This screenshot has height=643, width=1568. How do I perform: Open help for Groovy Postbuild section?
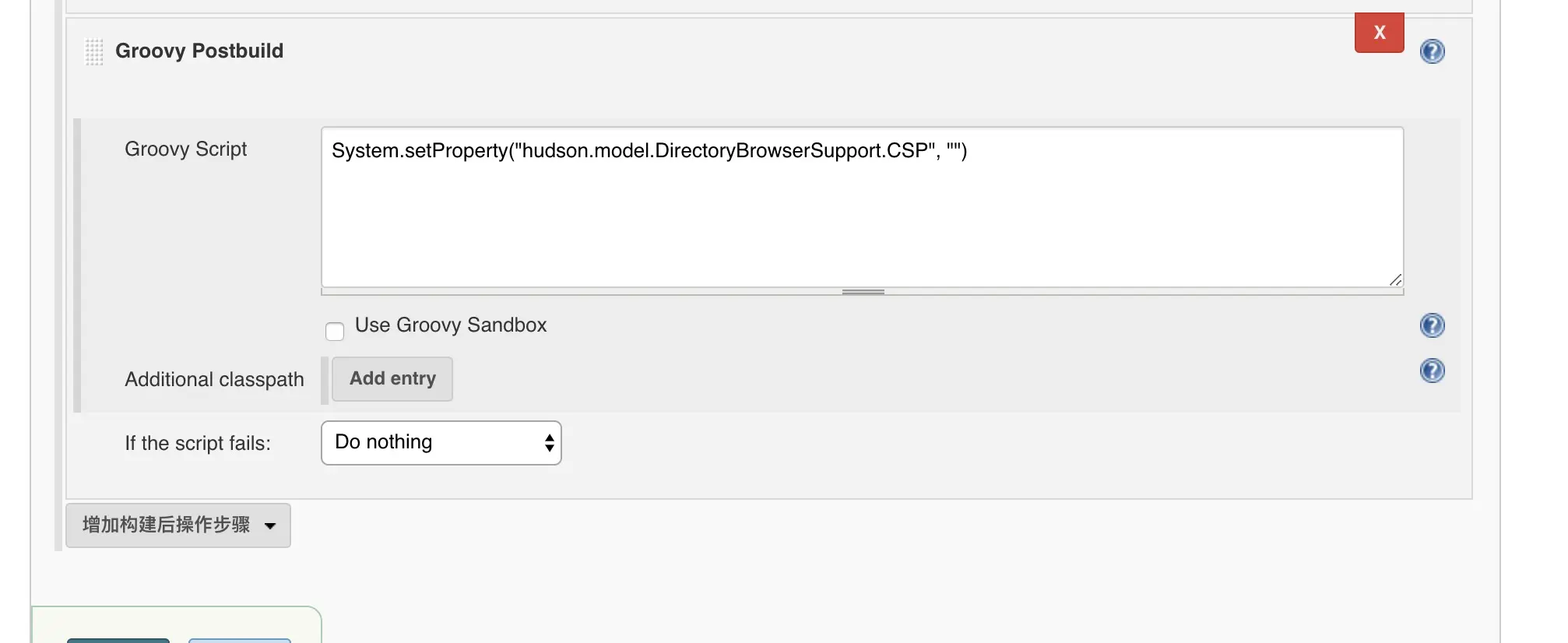coord(1432,51)
